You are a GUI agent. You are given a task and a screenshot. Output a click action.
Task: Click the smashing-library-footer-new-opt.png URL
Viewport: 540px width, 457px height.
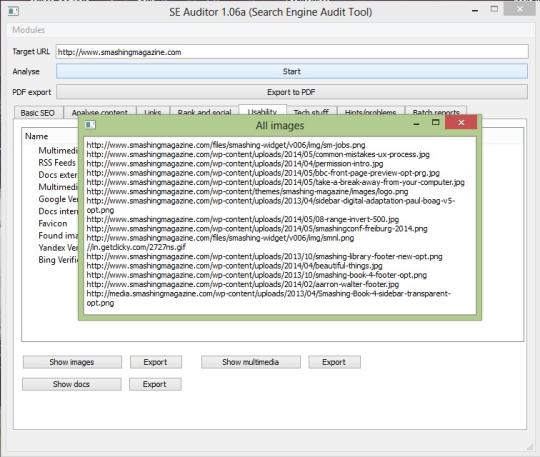[264, 257]
